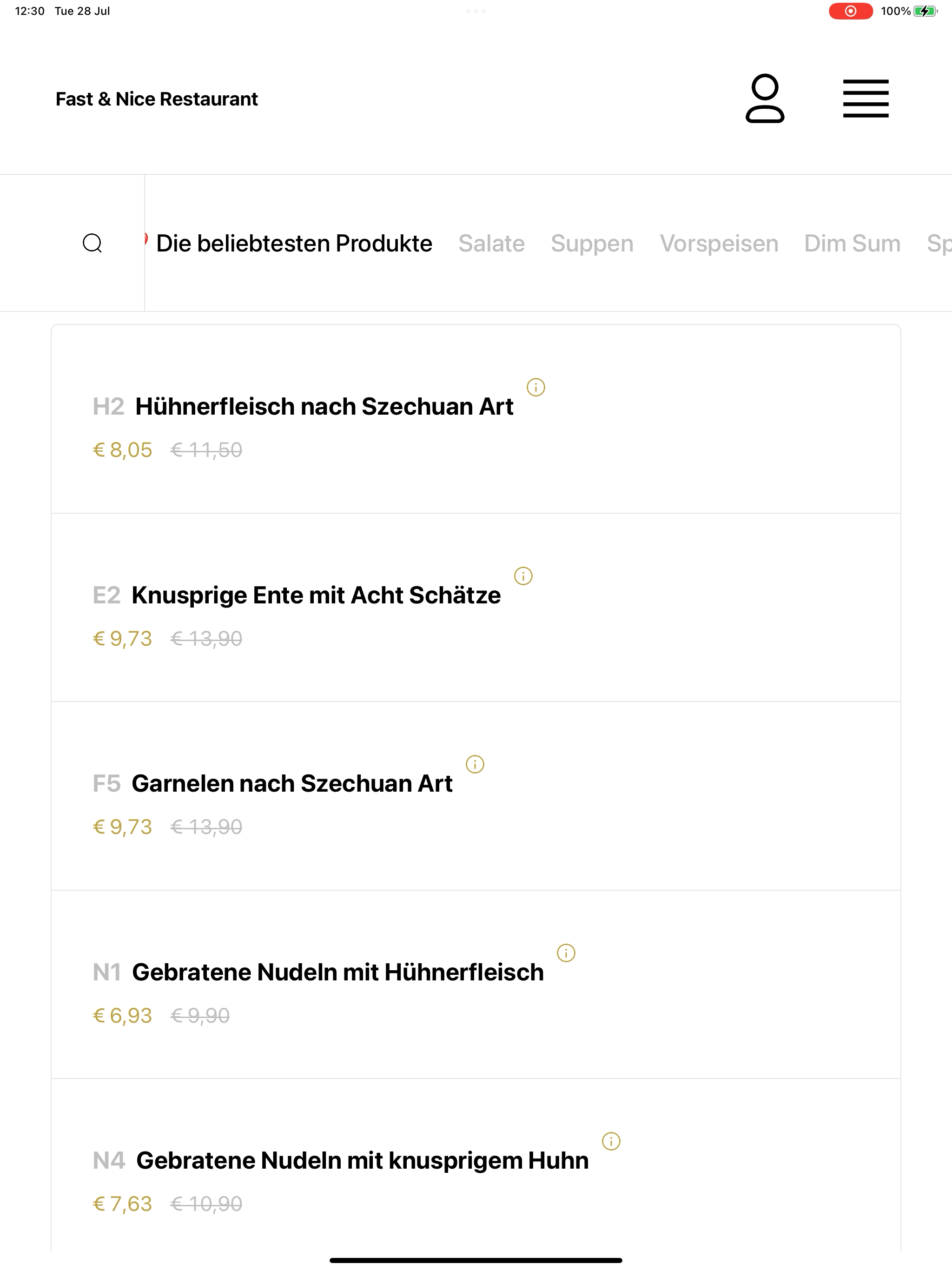
Task: Tap the red screen recording status indicator
Action: 850,11
